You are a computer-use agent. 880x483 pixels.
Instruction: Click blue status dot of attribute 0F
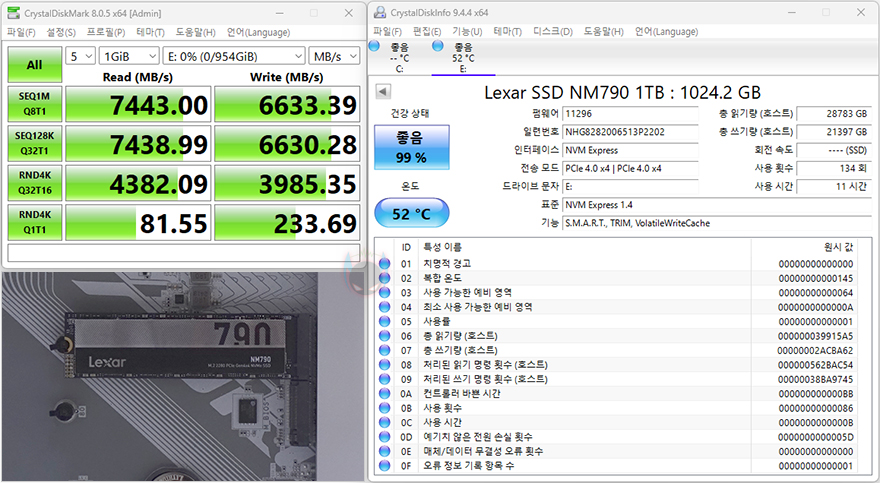(x=384, y=466)
